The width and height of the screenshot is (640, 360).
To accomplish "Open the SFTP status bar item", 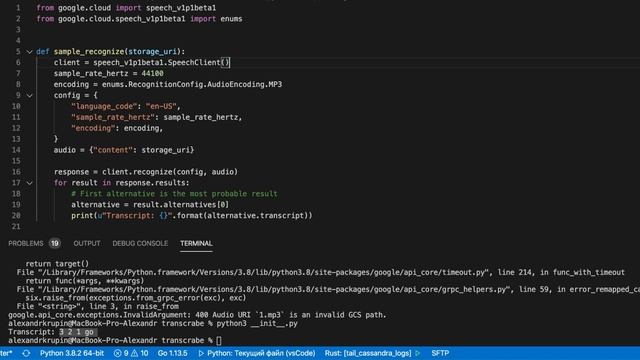I will [440, 353].
